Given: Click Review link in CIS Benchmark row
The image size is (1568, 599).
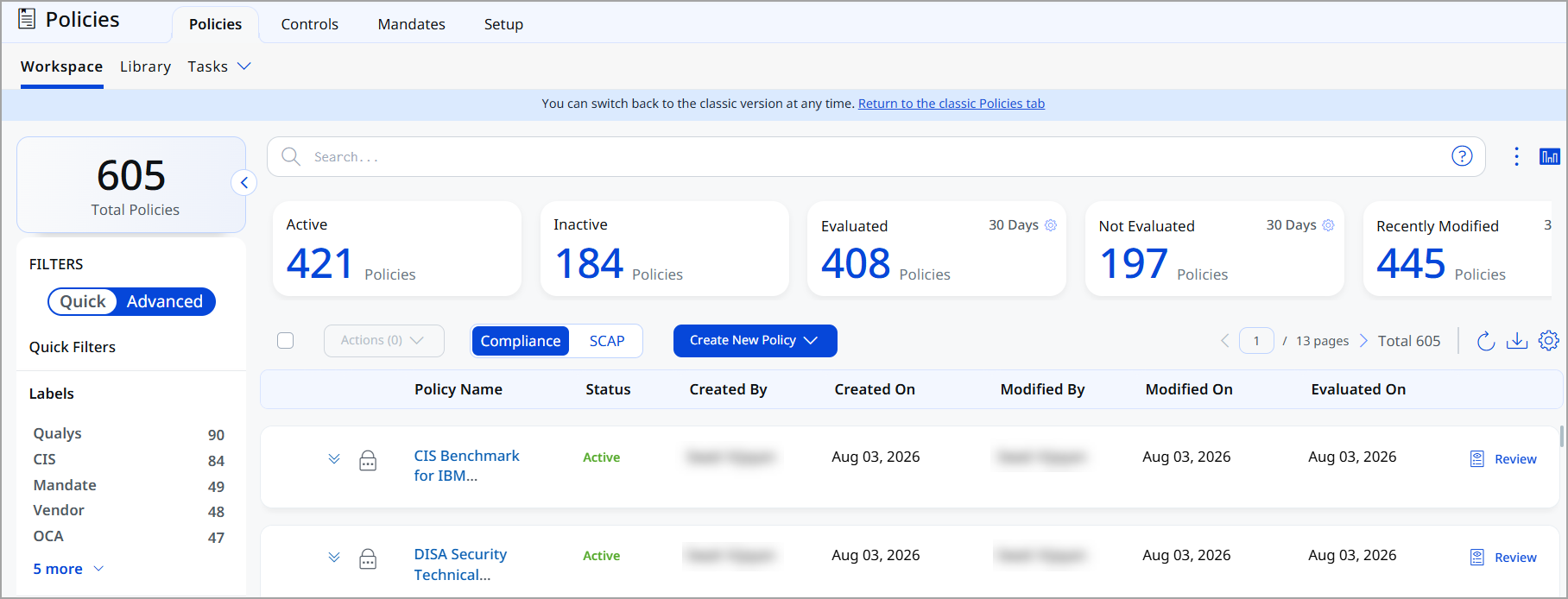Looking at the screenshot, I should click(x=1515, y=459).
